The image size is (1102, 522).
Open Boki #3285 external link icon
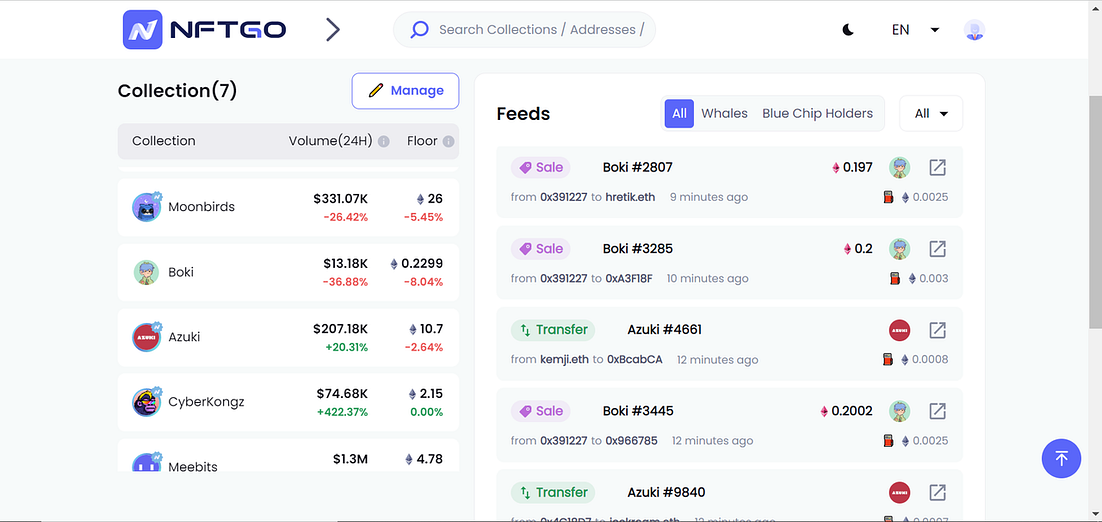(x=938, y=249)
